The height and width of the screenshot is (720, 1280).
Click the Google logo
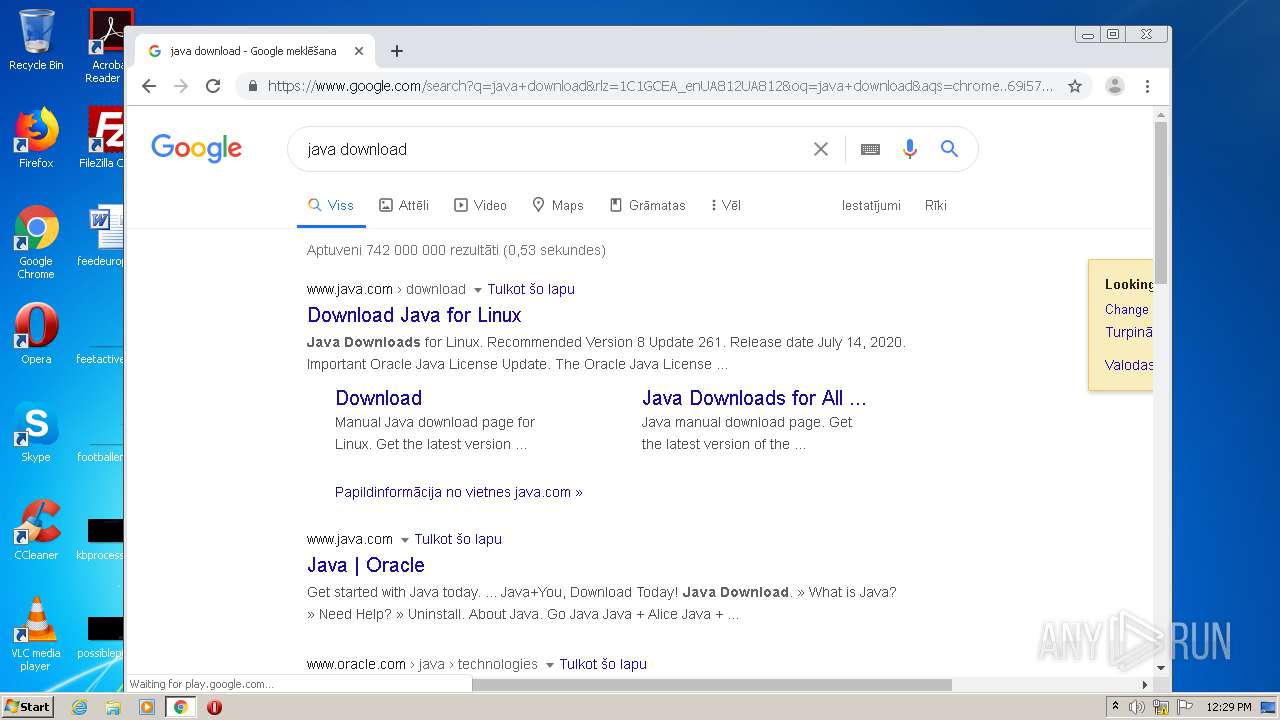point(196,149)
